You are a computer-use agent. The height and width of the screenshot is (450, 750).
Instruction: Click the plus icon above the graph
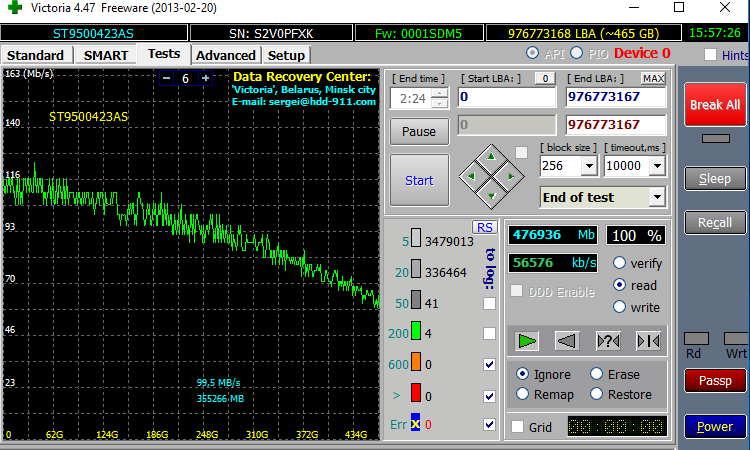pos(205,78)
